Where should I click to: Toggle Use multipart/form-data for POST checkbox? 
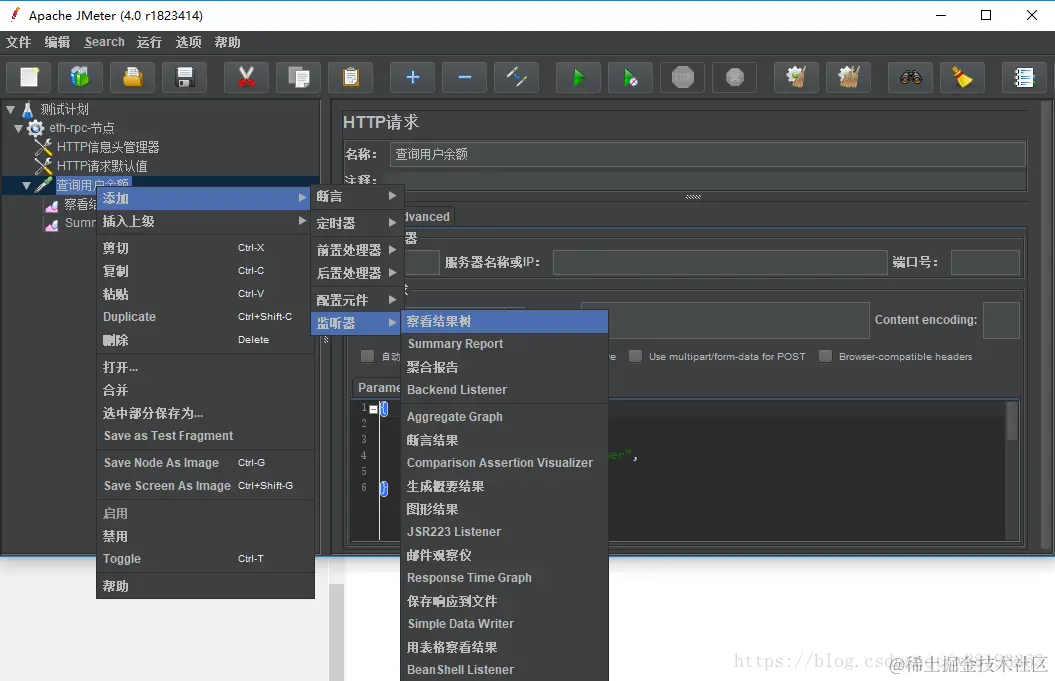pos(635,356)
